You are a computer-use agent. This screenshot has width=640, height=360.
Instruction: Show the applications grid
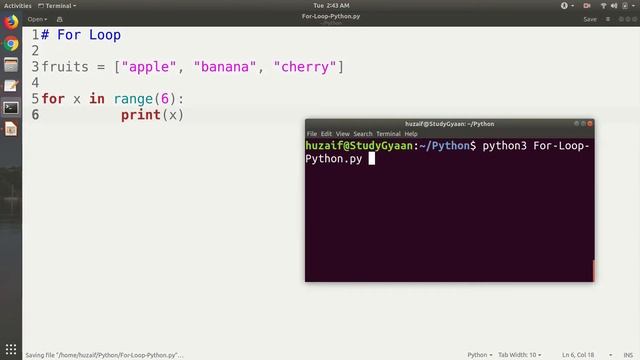(11, 349)
